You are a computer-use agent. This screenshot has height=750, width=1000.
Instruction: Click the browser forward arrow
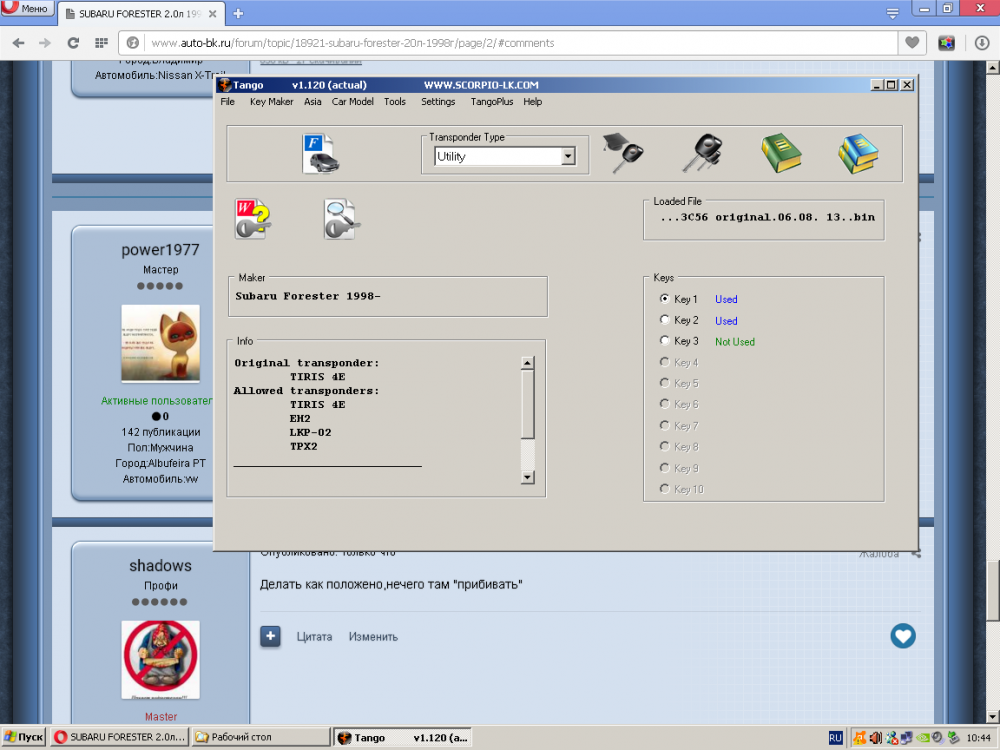[45, 43]
